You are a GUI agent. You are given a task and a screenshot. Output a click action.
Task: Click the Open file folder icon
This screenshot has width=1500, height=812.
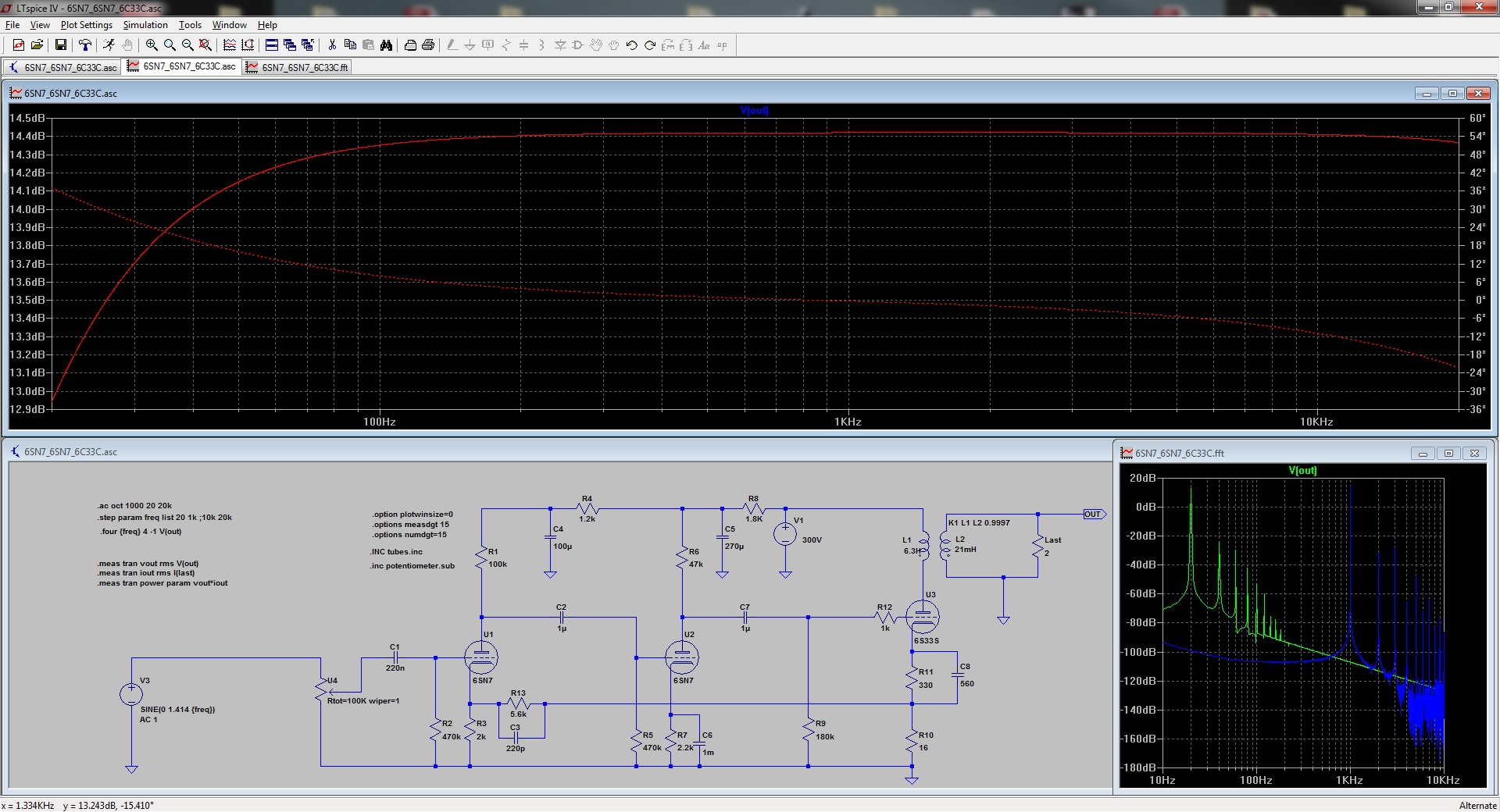click(x=37, y=45)
